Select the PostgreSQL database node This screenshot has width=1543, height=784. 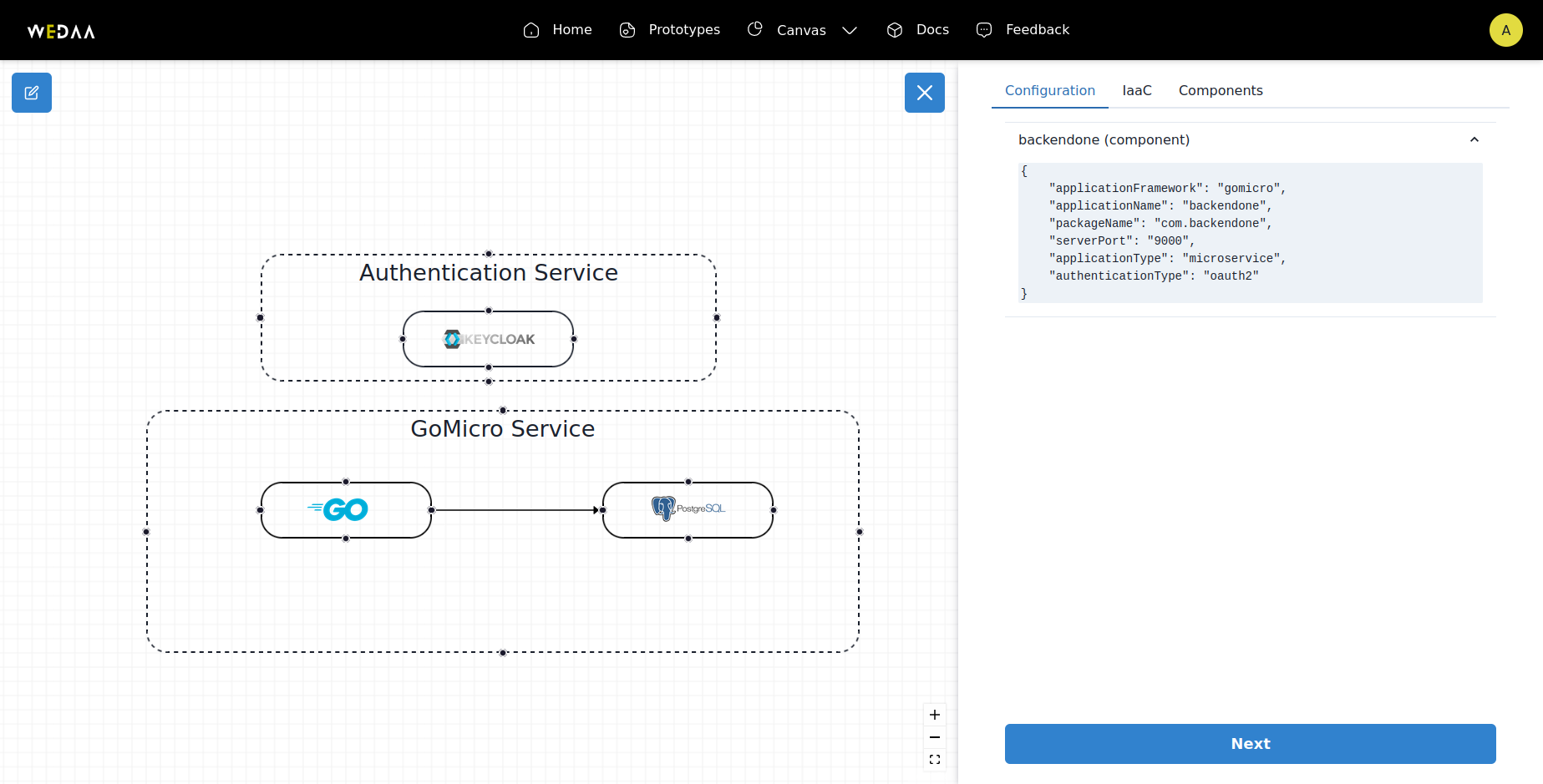688,510
